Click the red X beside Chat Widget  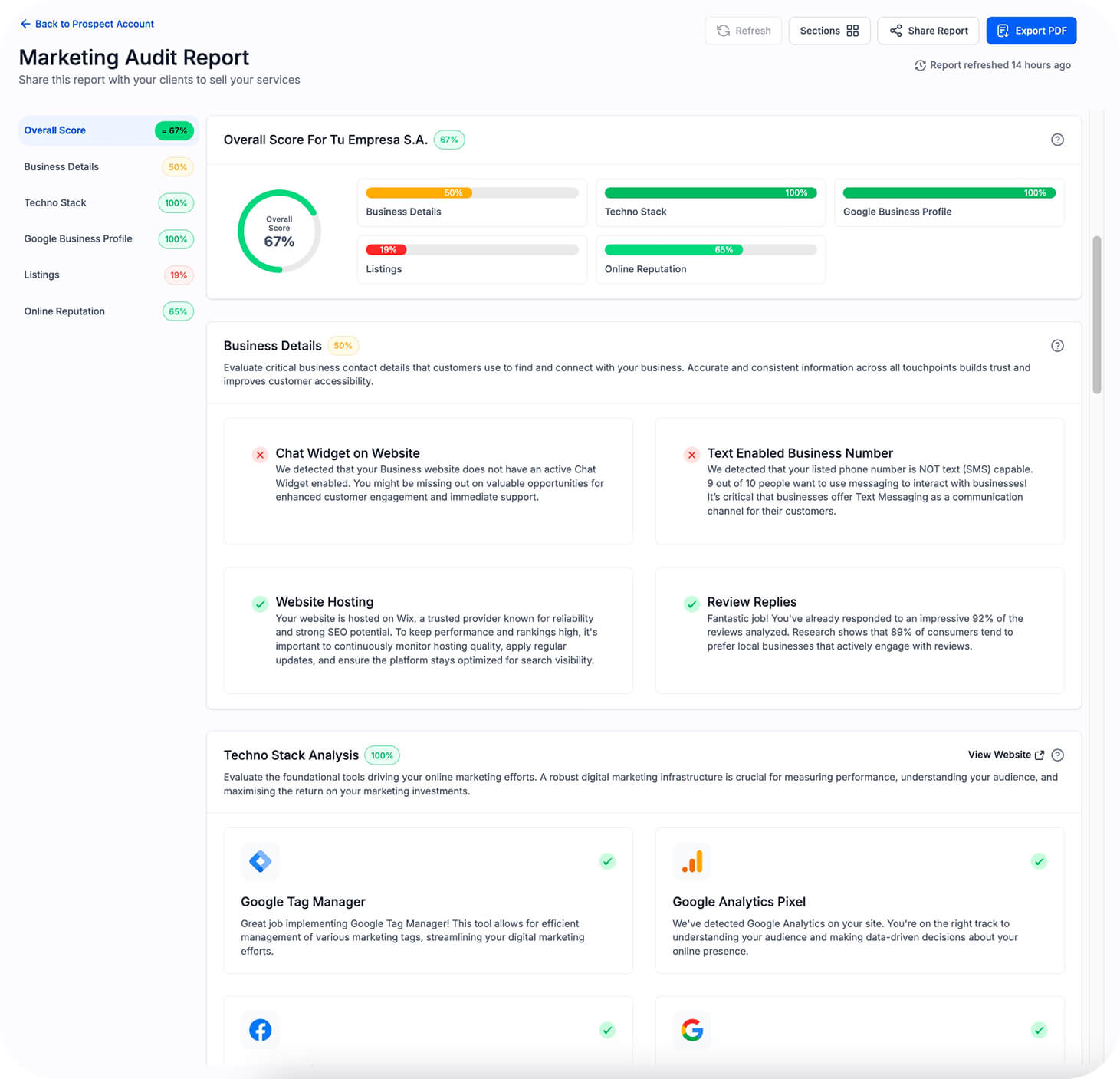click(260, 455)
